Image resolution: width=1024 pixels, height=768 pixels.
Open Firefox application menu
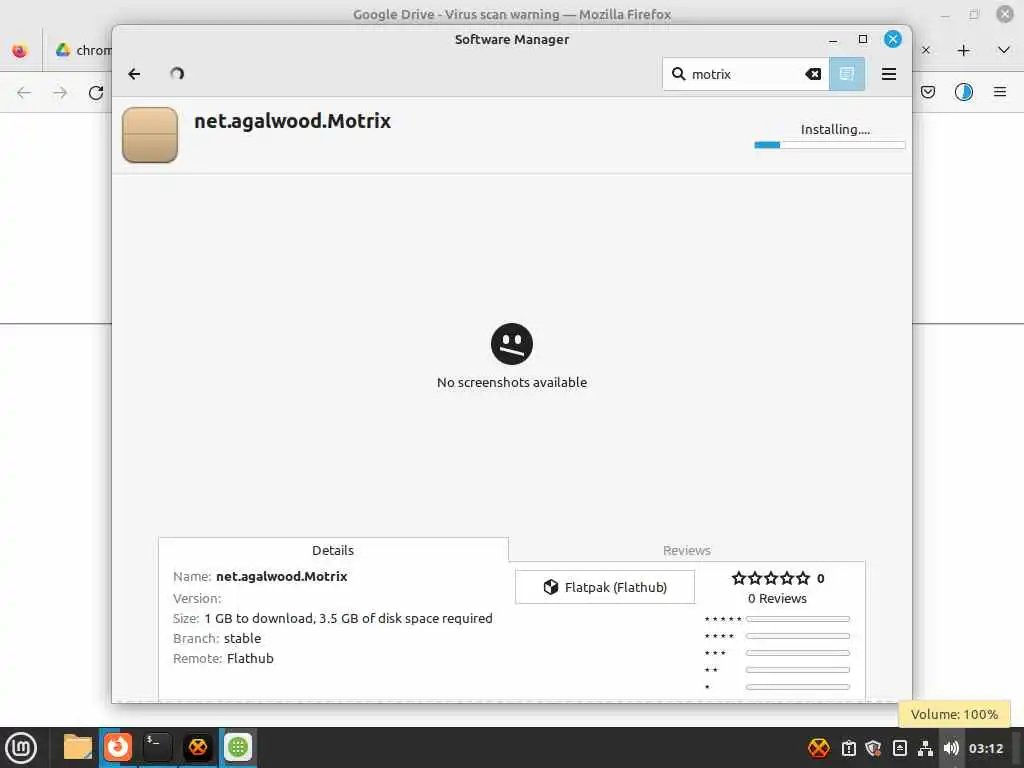click(x=1000, y=92)
